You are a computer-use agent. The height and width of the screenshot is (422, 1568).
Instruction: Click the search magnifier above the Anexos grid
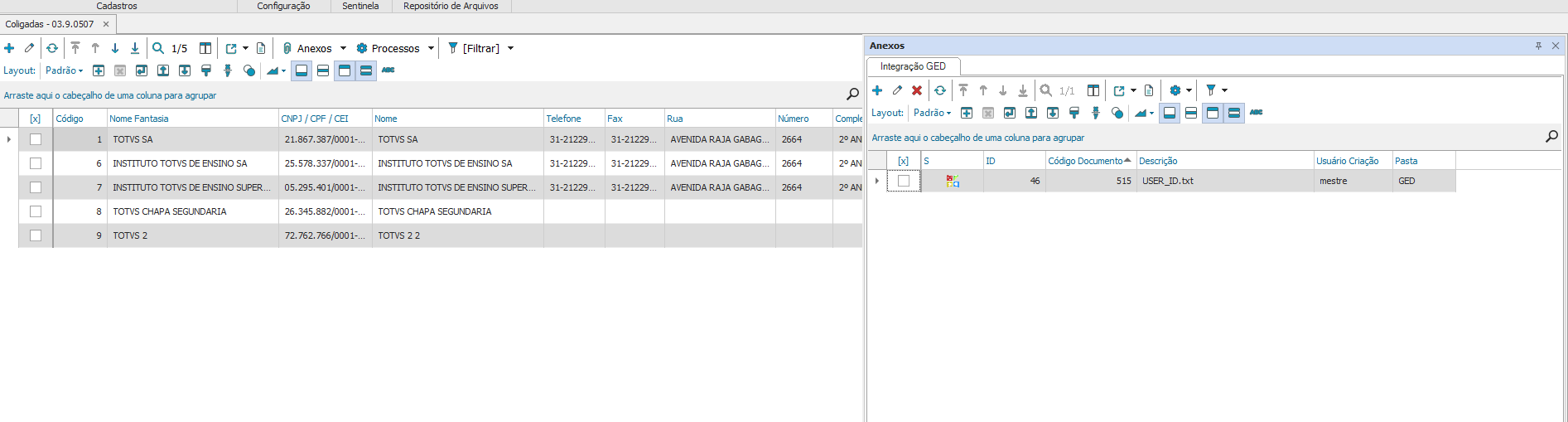pos(1552,137)
